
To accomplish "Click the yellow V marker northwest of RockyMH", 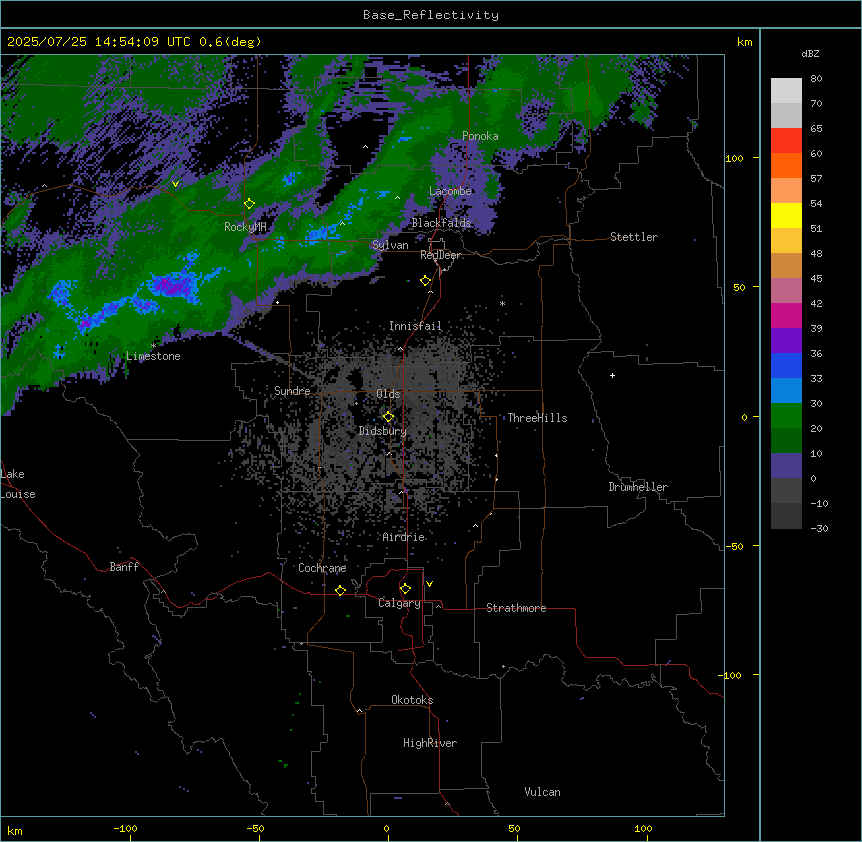I will [x=175, y=184].
